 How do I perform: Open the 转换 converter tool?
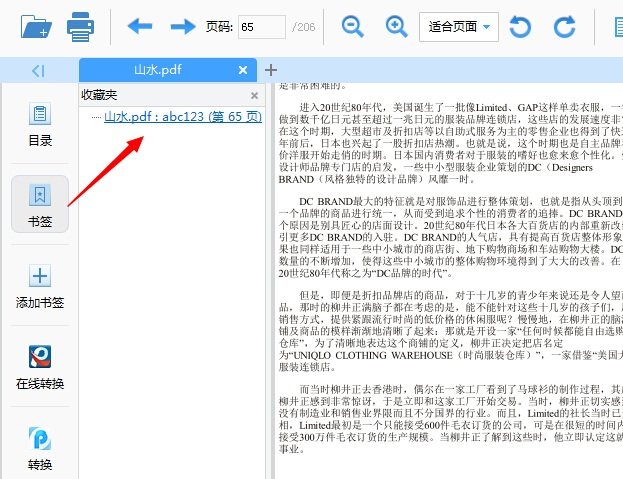pyautogui.click(x=40, y=449)
